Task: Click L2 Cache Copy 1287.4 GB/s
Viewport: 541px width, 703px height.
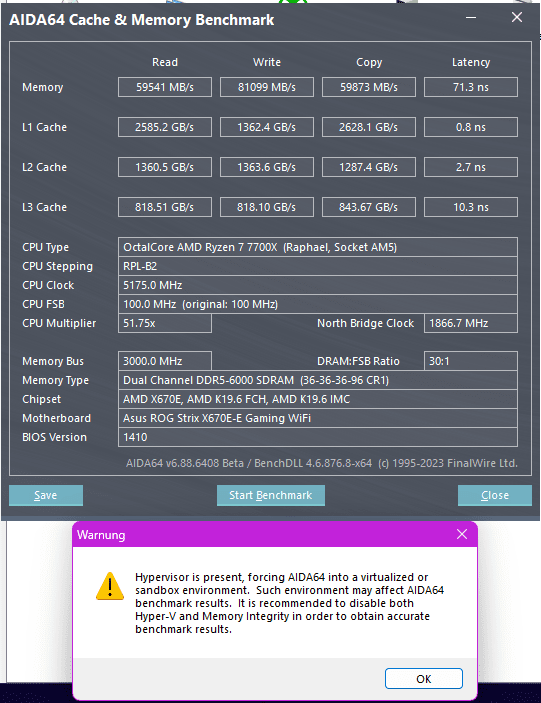Action: coord(369,167)
